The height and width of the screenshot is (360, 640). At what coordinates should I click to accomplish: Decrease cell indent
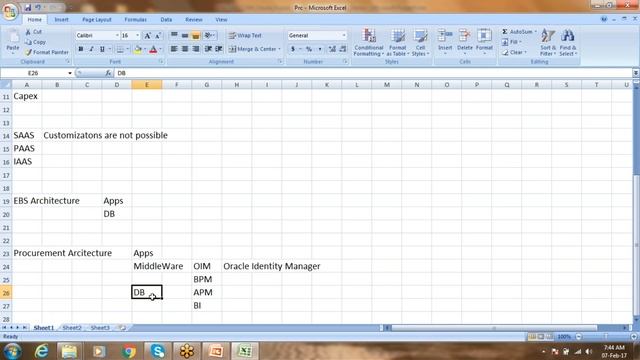[x=208, y=49]
